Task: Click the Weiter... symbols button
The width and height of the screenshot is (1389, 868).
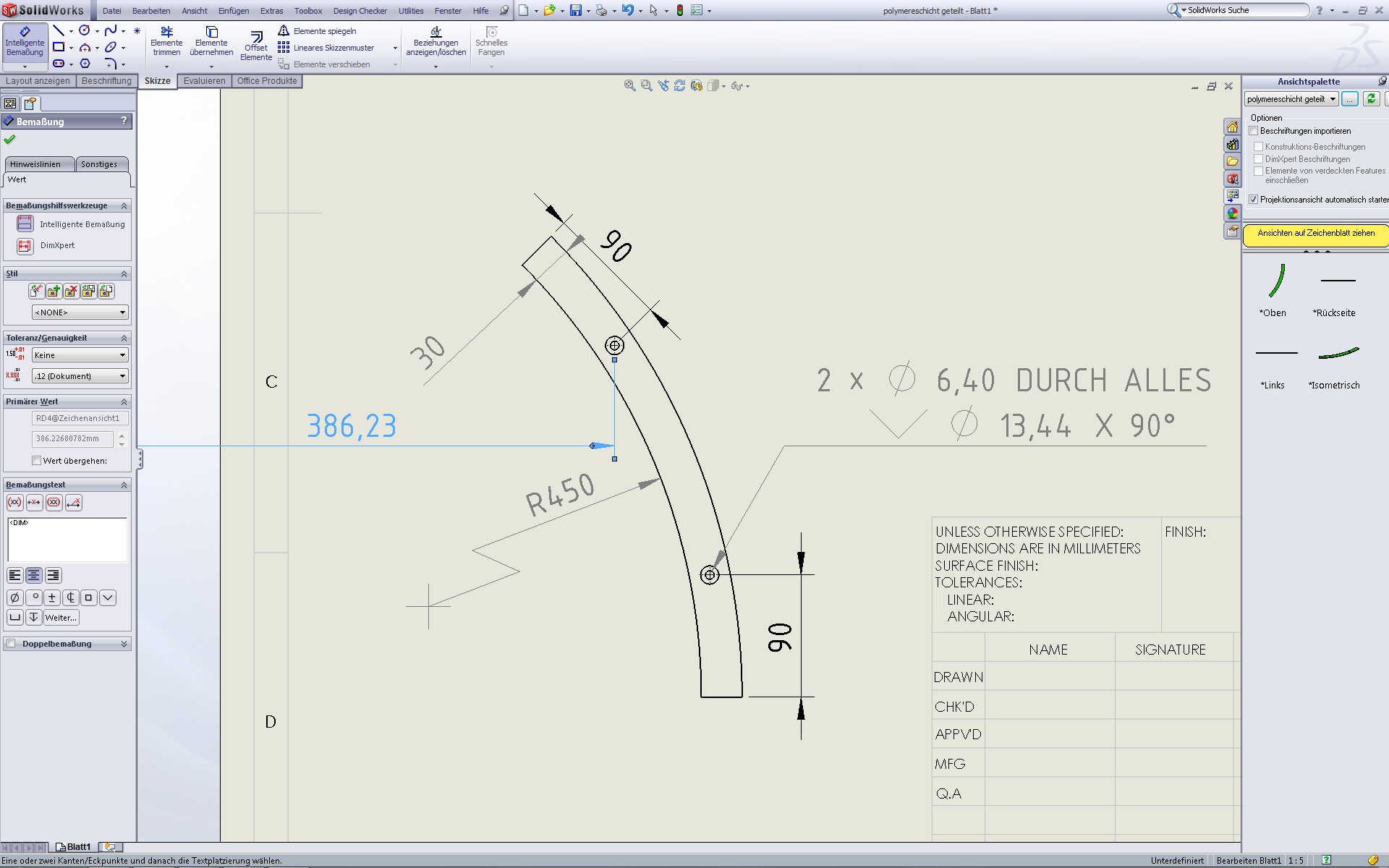Action: pyautogui.click(x=61, y=618)
